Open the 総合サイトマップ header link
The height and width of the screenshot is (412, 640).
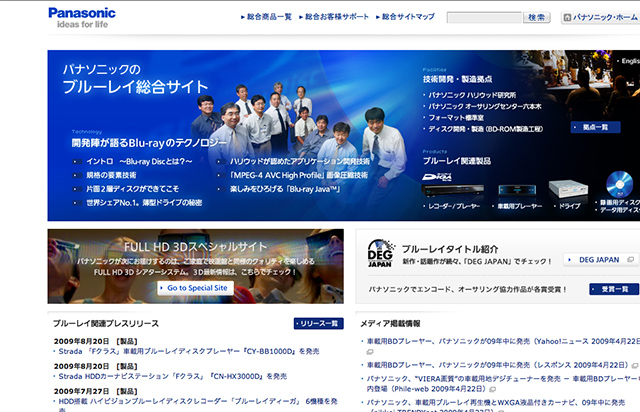[x=405, y=17]
